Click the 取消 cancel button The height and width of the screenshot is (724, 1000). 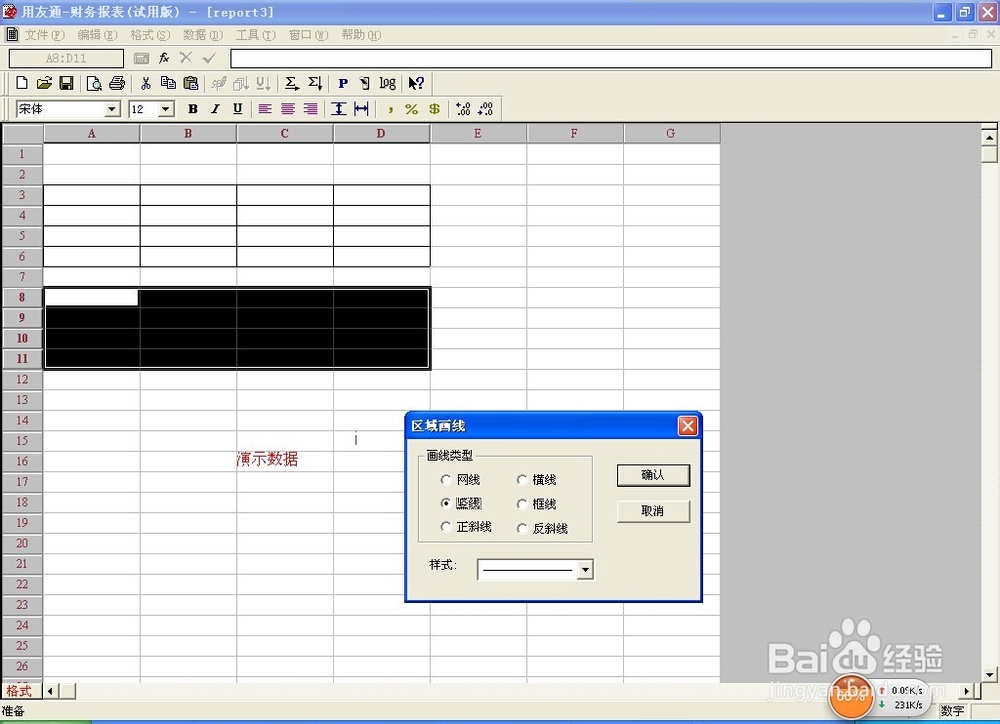(653, 511)
